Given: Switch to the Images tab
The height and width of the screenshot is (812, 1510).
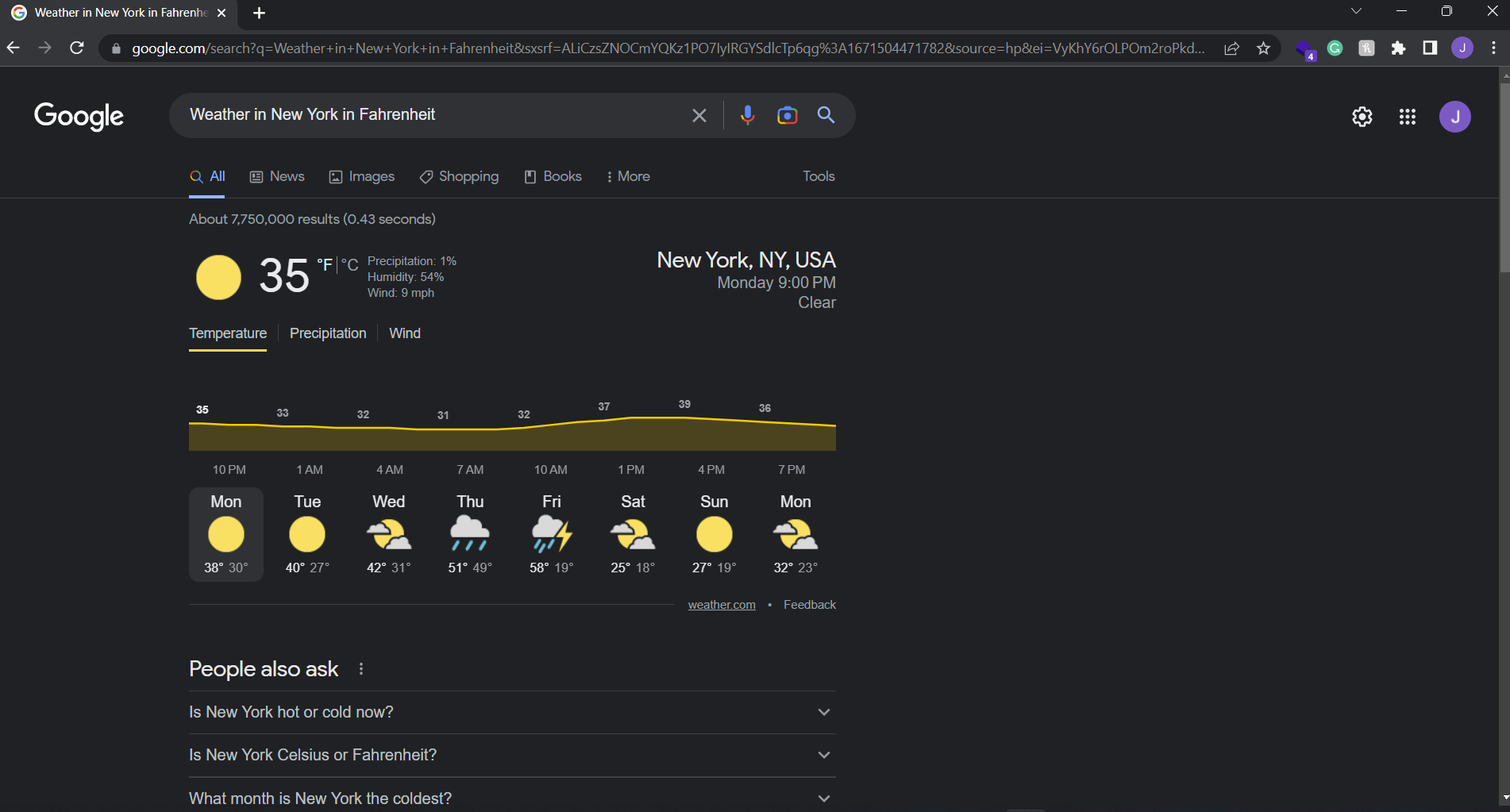Looking at the screenshot, I should click(362, 176).
